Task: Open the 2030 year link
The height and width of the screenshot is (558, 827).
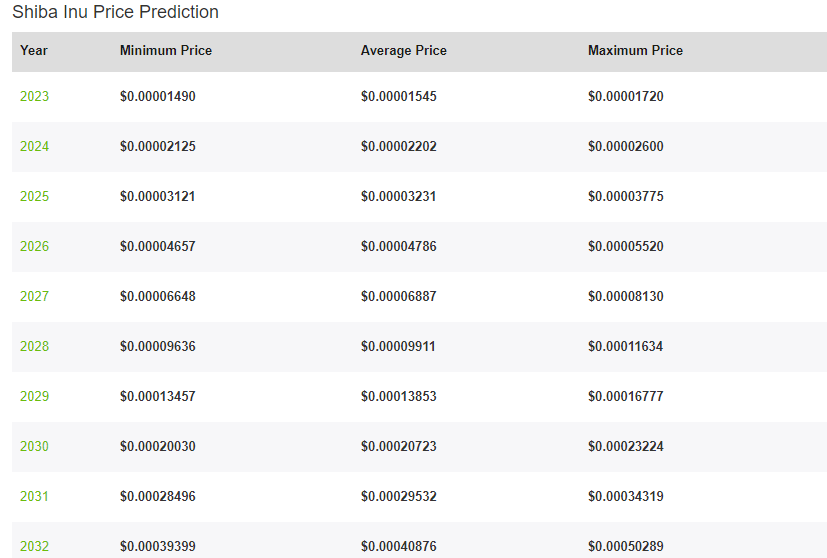Action: (x=34, y=446)
